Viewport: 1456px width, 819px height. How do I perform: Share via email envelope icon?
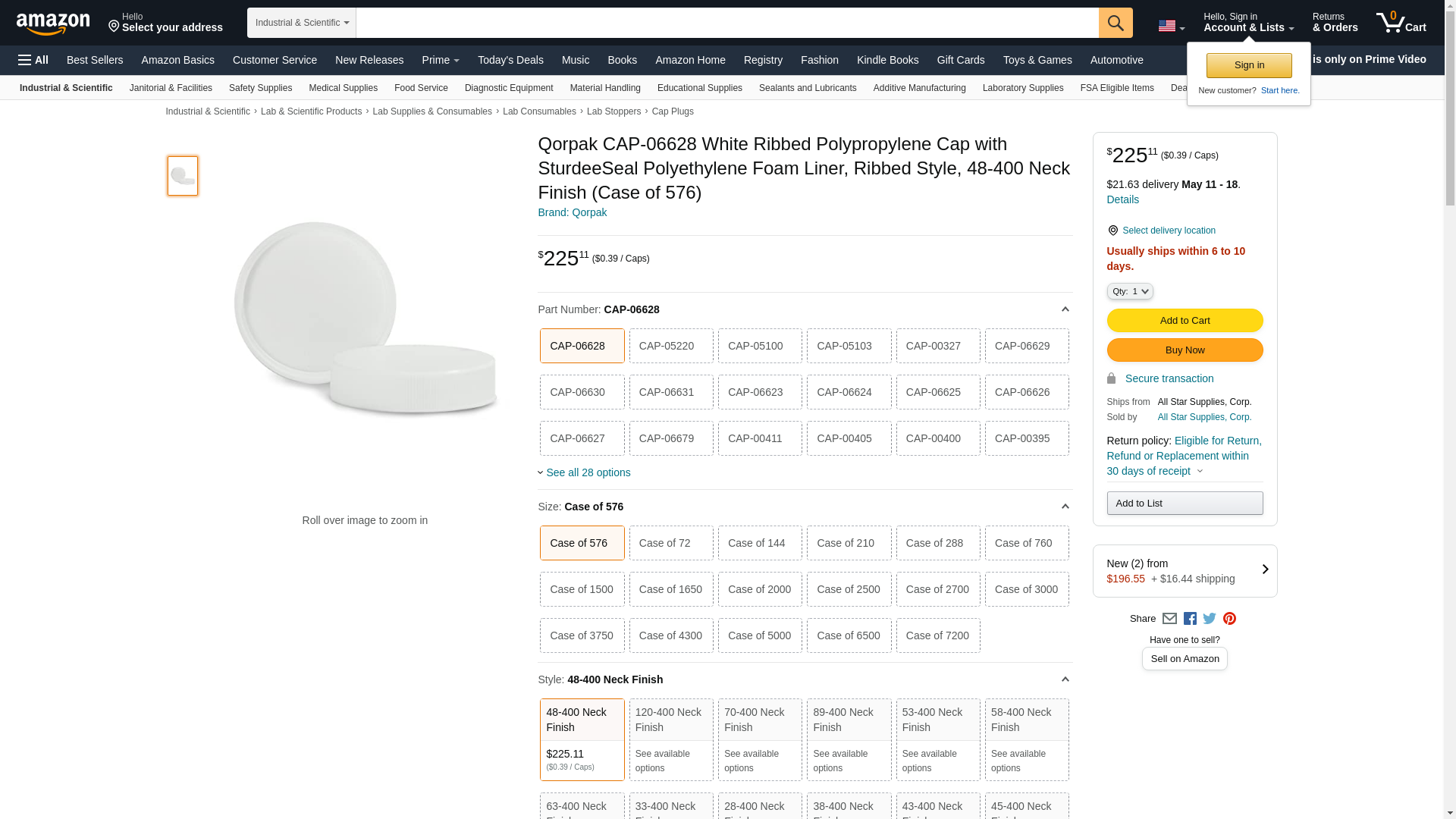point(1169,619)
